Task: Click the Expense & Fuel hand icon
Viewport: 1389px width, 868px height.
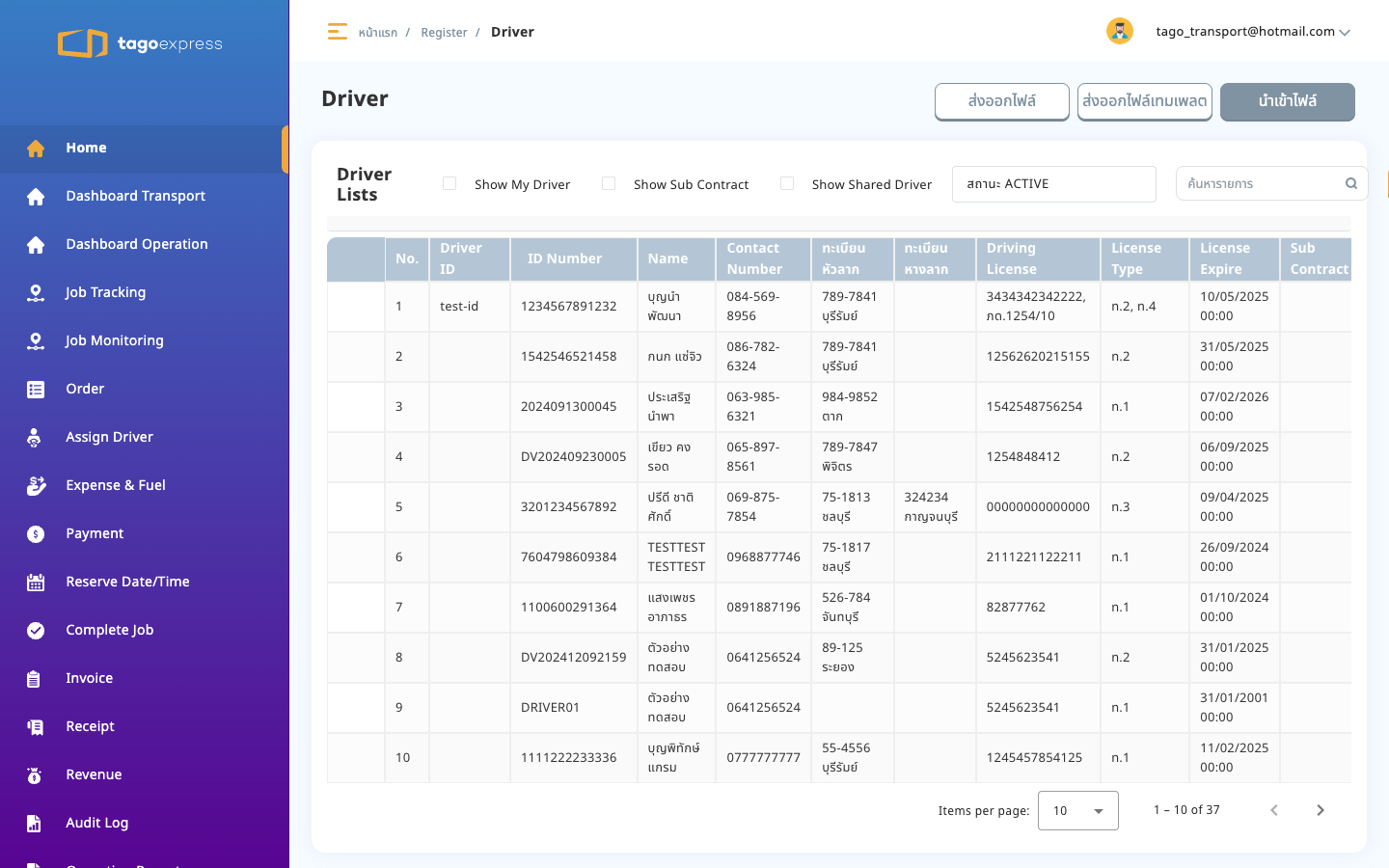Action: 36,486
